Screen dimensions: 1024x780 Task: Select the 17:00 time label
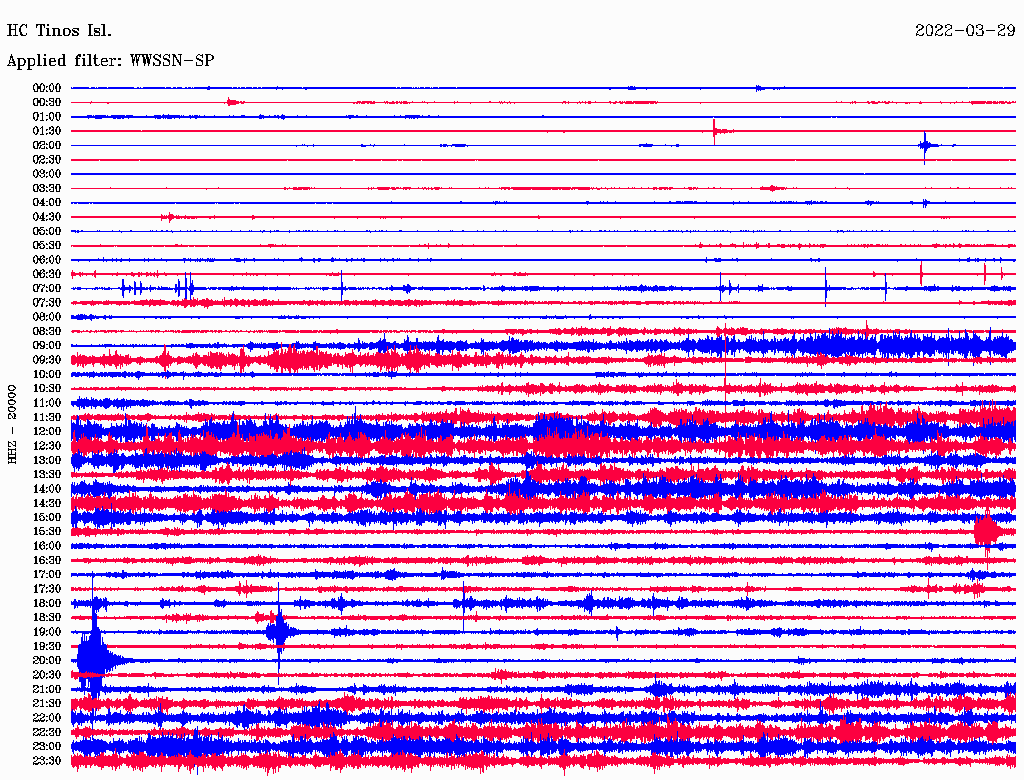pos(47,575)
